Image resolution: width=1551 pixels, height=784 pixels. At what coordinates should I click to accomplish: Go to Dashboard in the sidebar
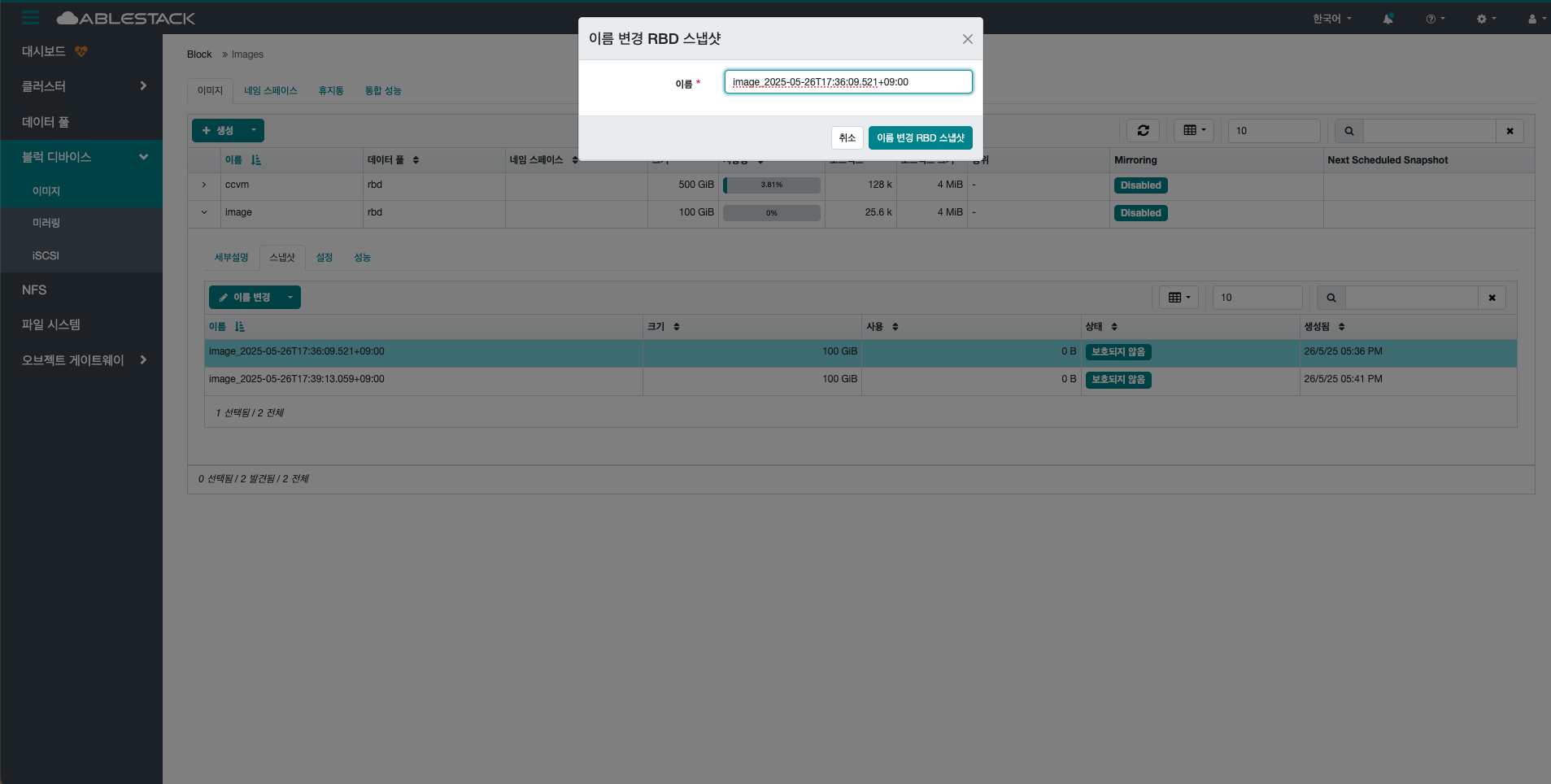tap(44, 51)
